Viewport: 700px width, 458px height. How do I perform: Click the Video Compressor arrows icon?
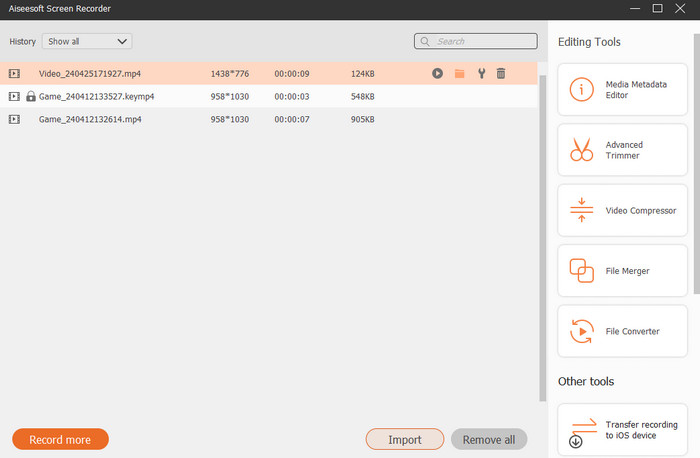581,210
